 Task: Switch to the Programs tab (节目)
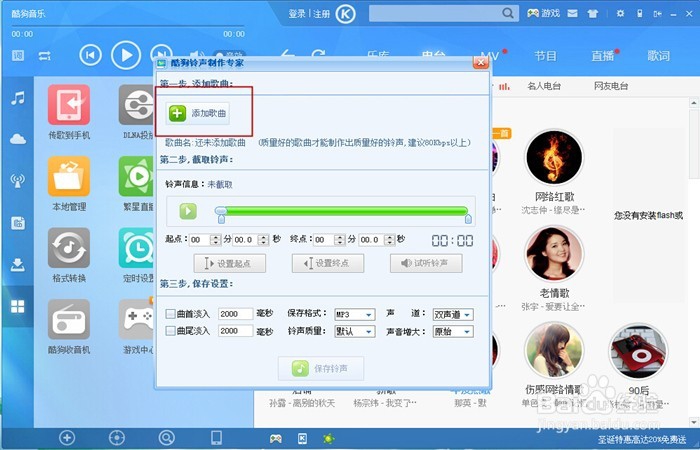point(546,56)
